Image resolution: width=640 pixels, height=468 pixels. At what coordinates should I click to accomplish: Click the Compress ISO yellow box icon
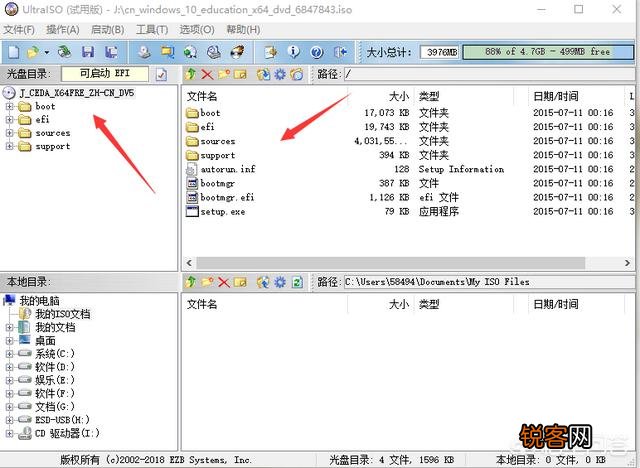(x=167, y=52)
